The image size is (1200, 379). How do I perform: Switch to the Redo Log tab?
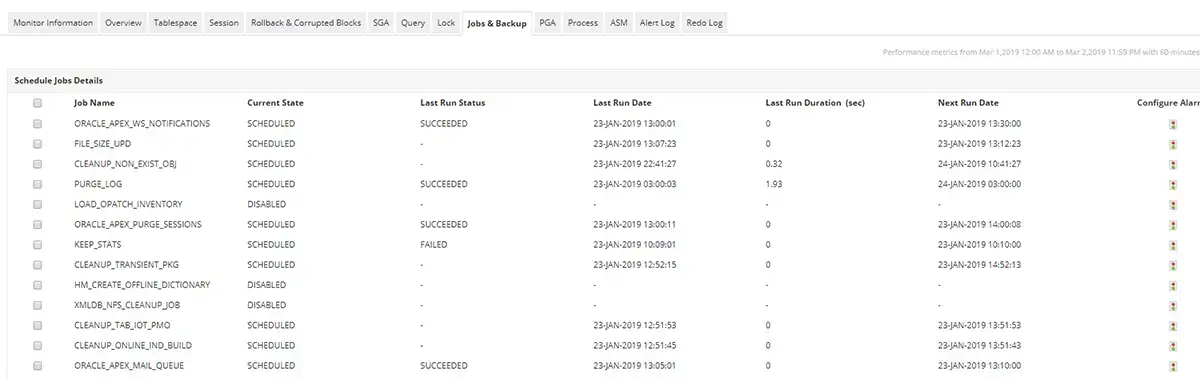[x=705, y=22]
